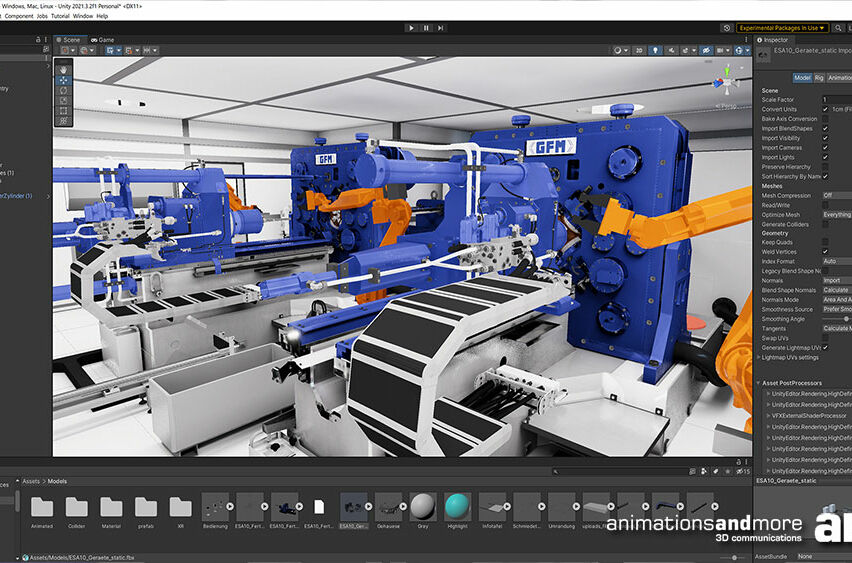Click the scene orientation gizmo
Viewport: 852px width, 563px height.
pos(726,82)
